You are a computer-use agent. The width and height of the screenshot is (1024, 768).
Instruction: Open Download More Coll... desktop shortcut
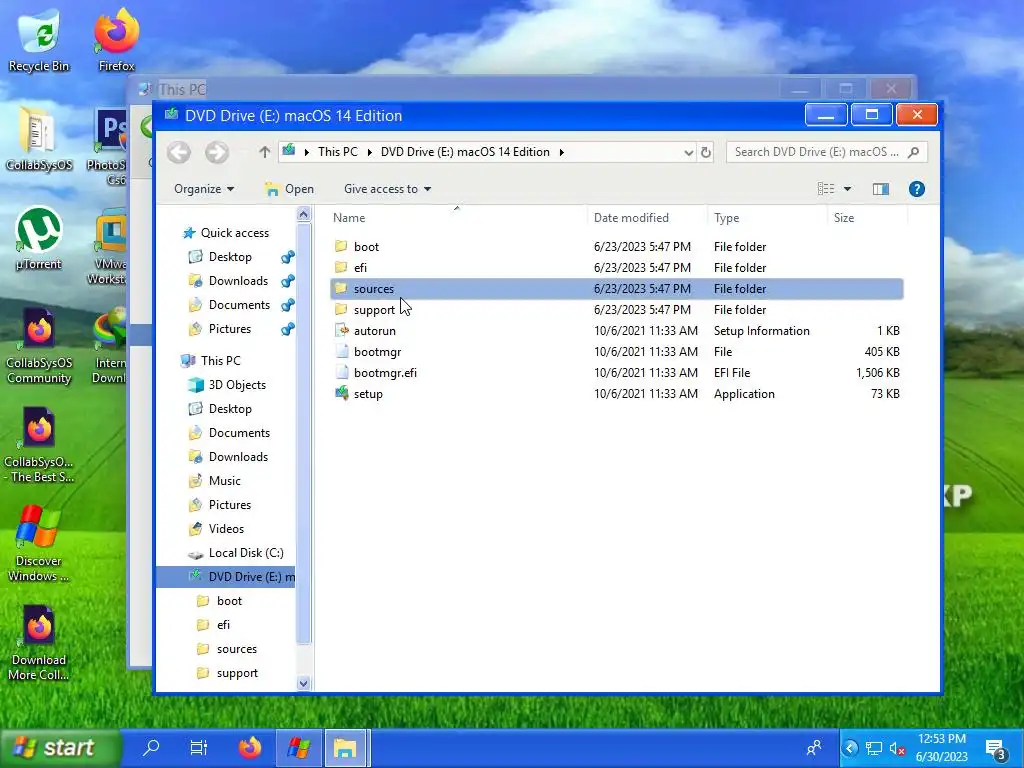click(39, 643)
